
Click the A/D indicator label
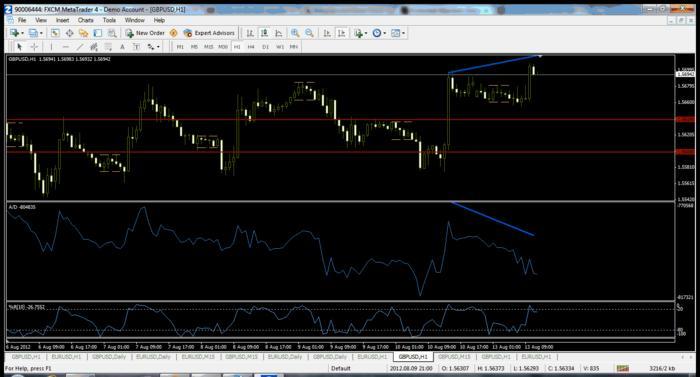pos(22,207)
